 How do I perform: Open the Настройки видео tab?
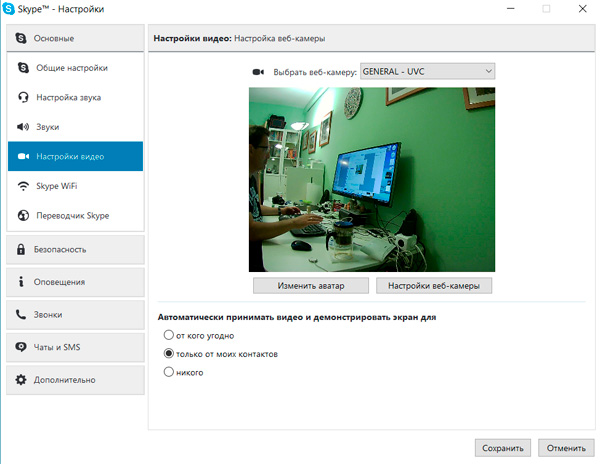75,156
